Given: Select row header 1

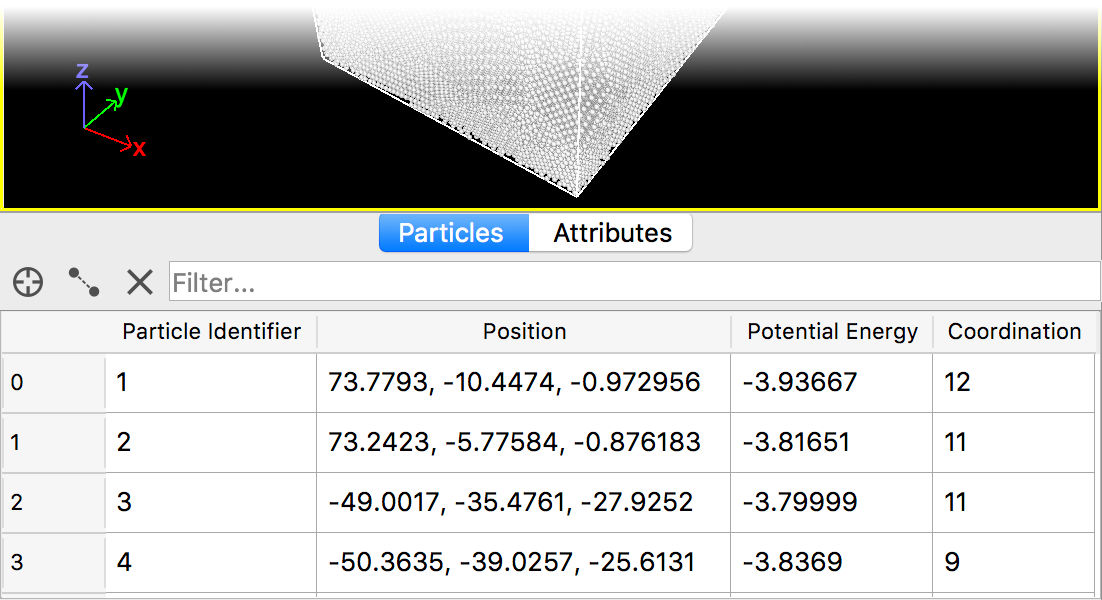Looking at the screenshot, I should [53, 442].
